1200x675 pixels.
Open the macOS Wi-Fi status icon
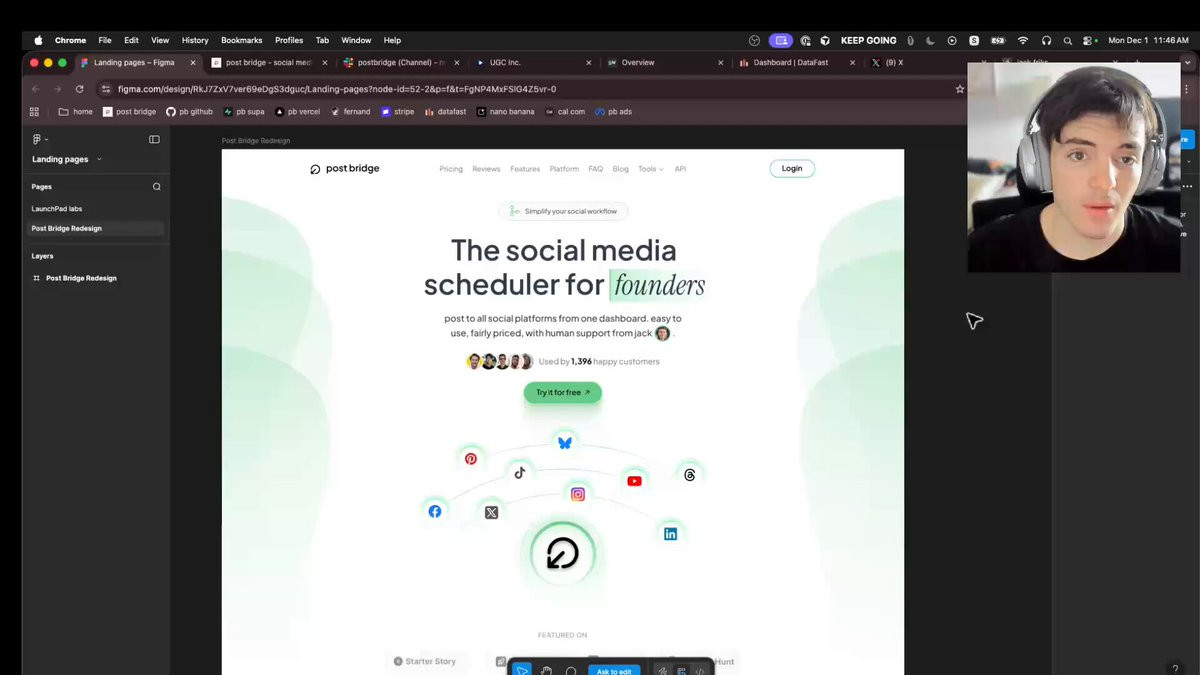(x=1023, y=40)
